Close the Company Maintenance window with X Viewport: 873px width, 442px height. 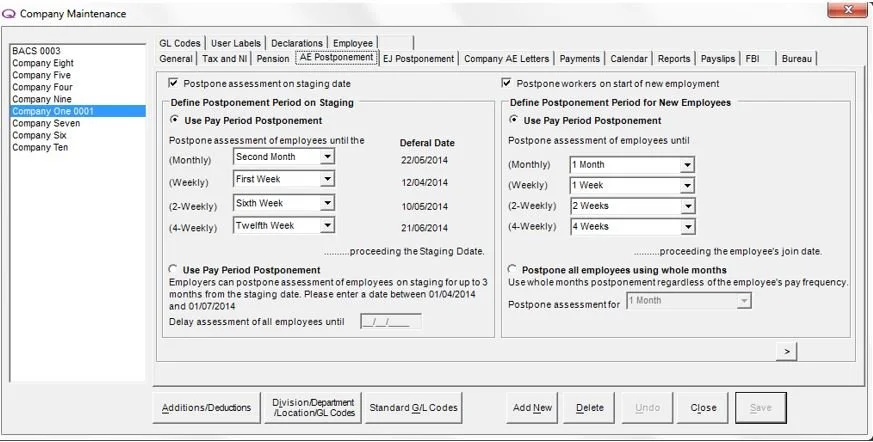[x=847, y=9]
